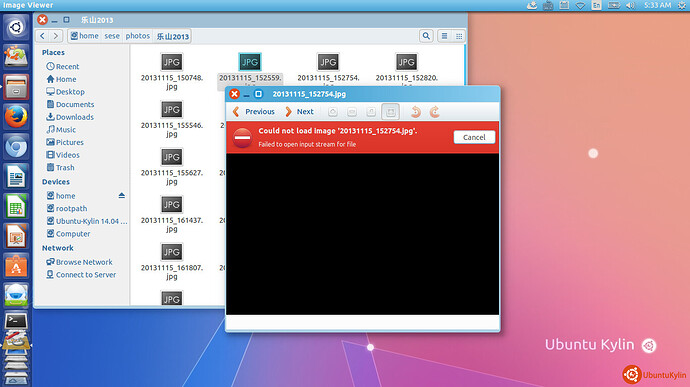Viewport: 690px width, 387px height.
Task: Launch LibreOffice Writer from launcher
Action: pos(16,177)
